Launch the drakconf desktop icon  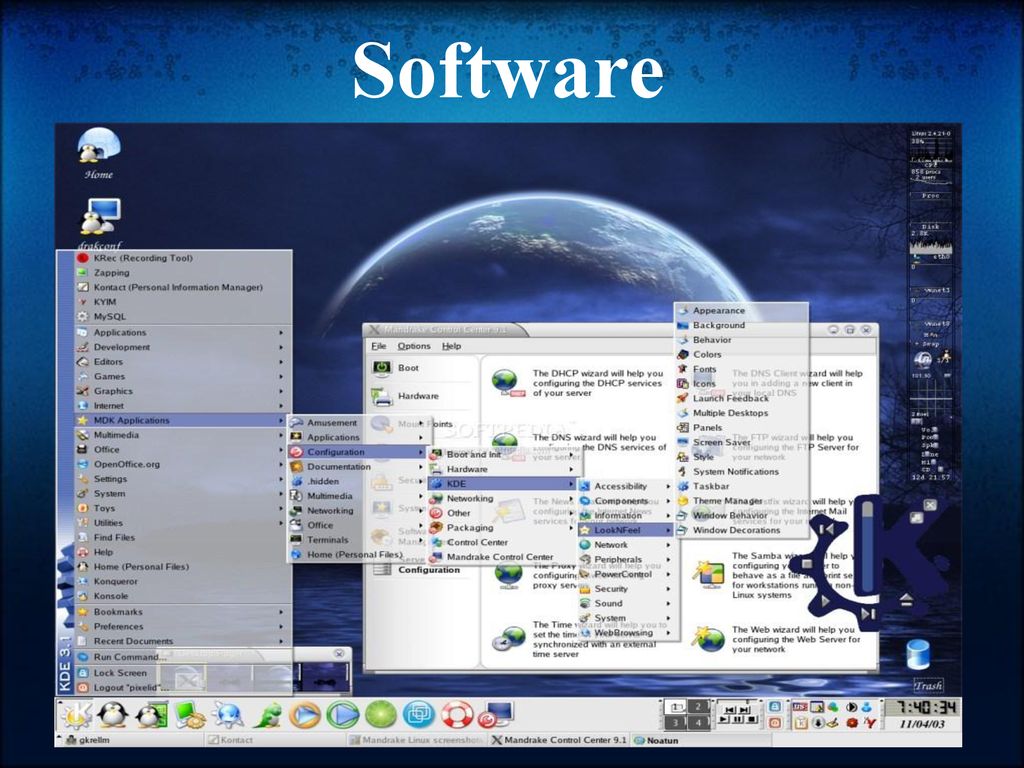(99, 223)
